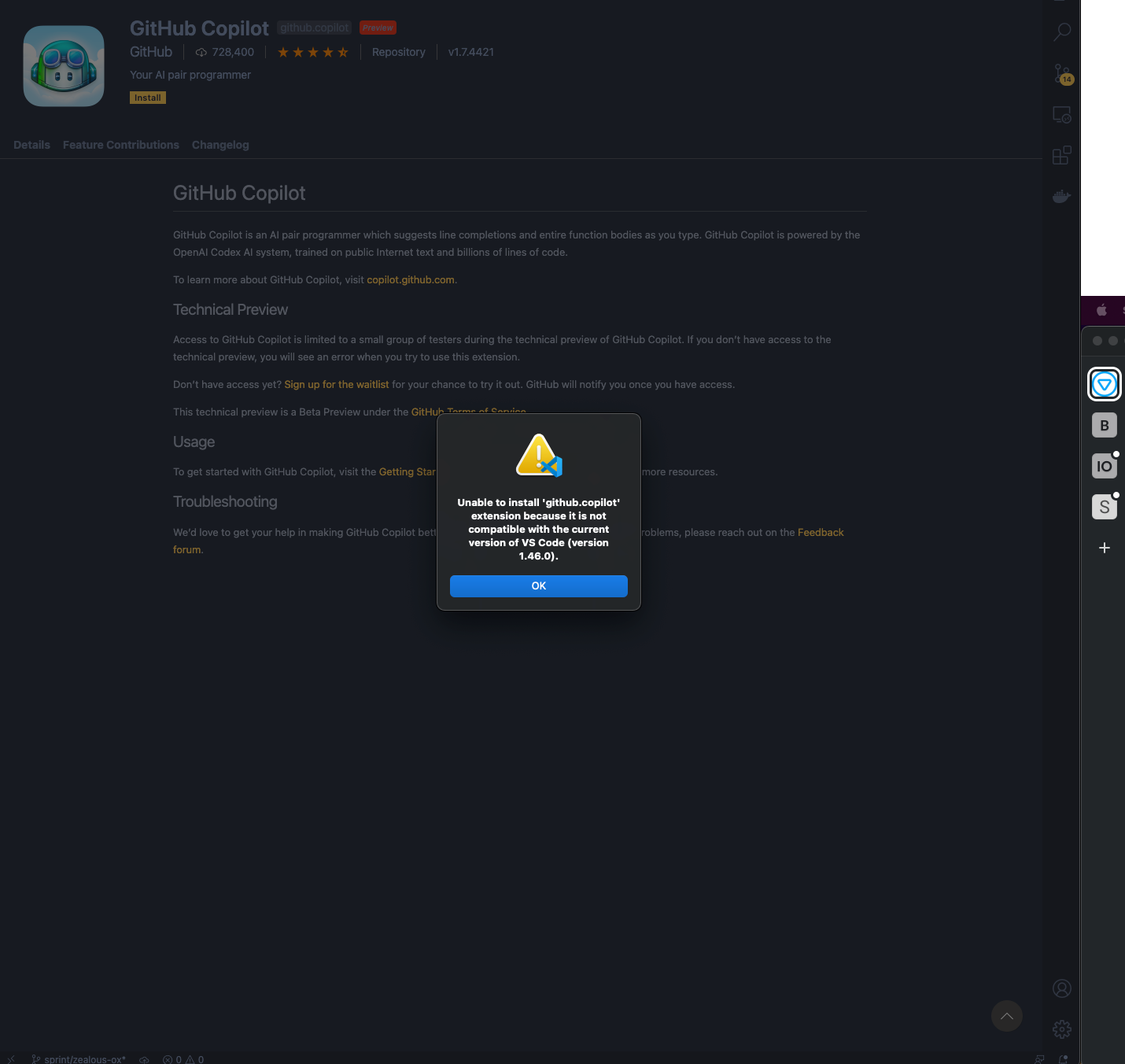Open the Feedback forum link
The width and height of the screenshot is (1125, 1064).
pyautogui.click(x=821, y=533)
